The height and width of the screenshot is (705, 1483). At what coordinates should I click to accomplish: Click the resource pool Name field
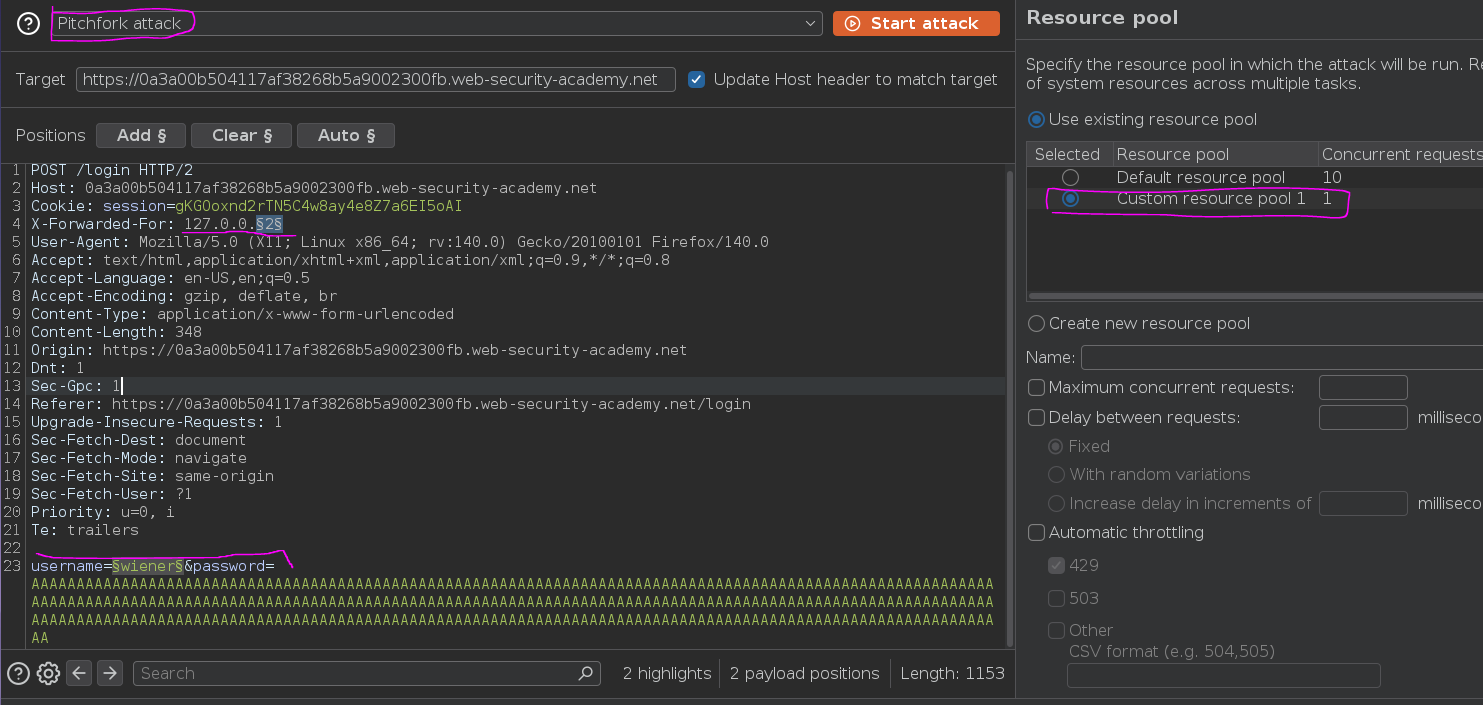tap(1282, 357)
